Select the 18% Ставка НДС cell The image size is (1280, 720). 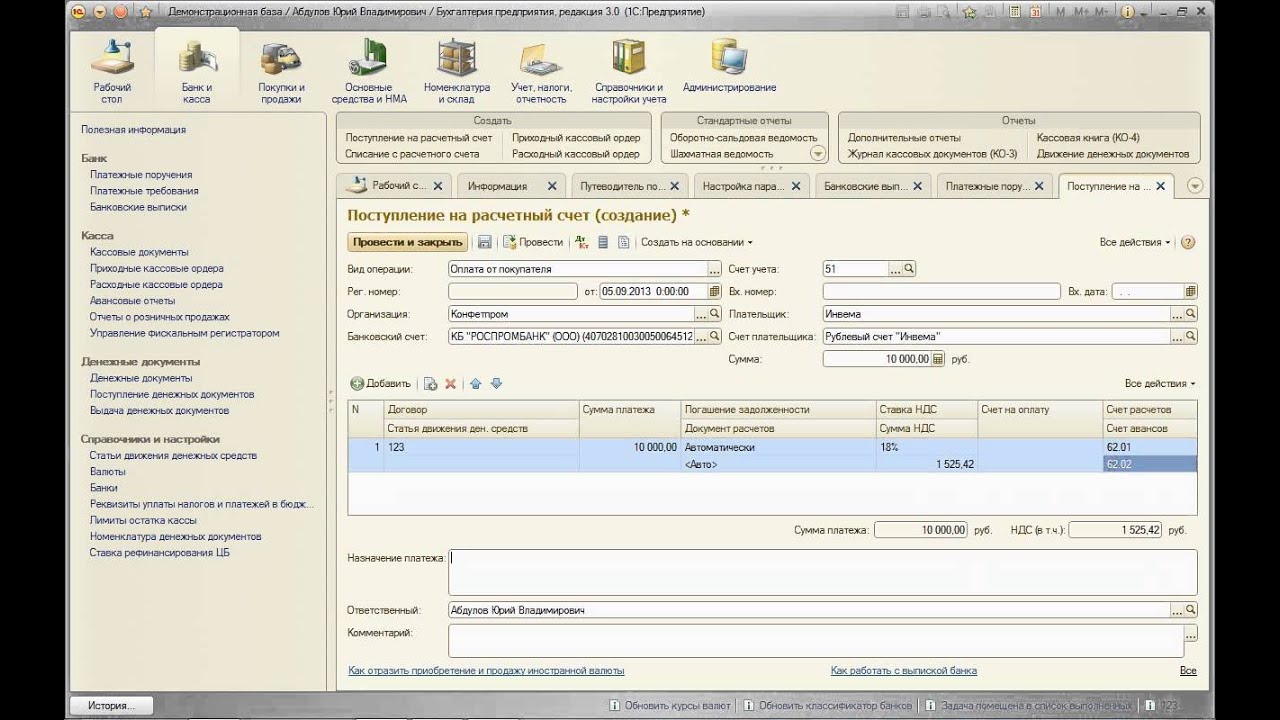point(926,448)
